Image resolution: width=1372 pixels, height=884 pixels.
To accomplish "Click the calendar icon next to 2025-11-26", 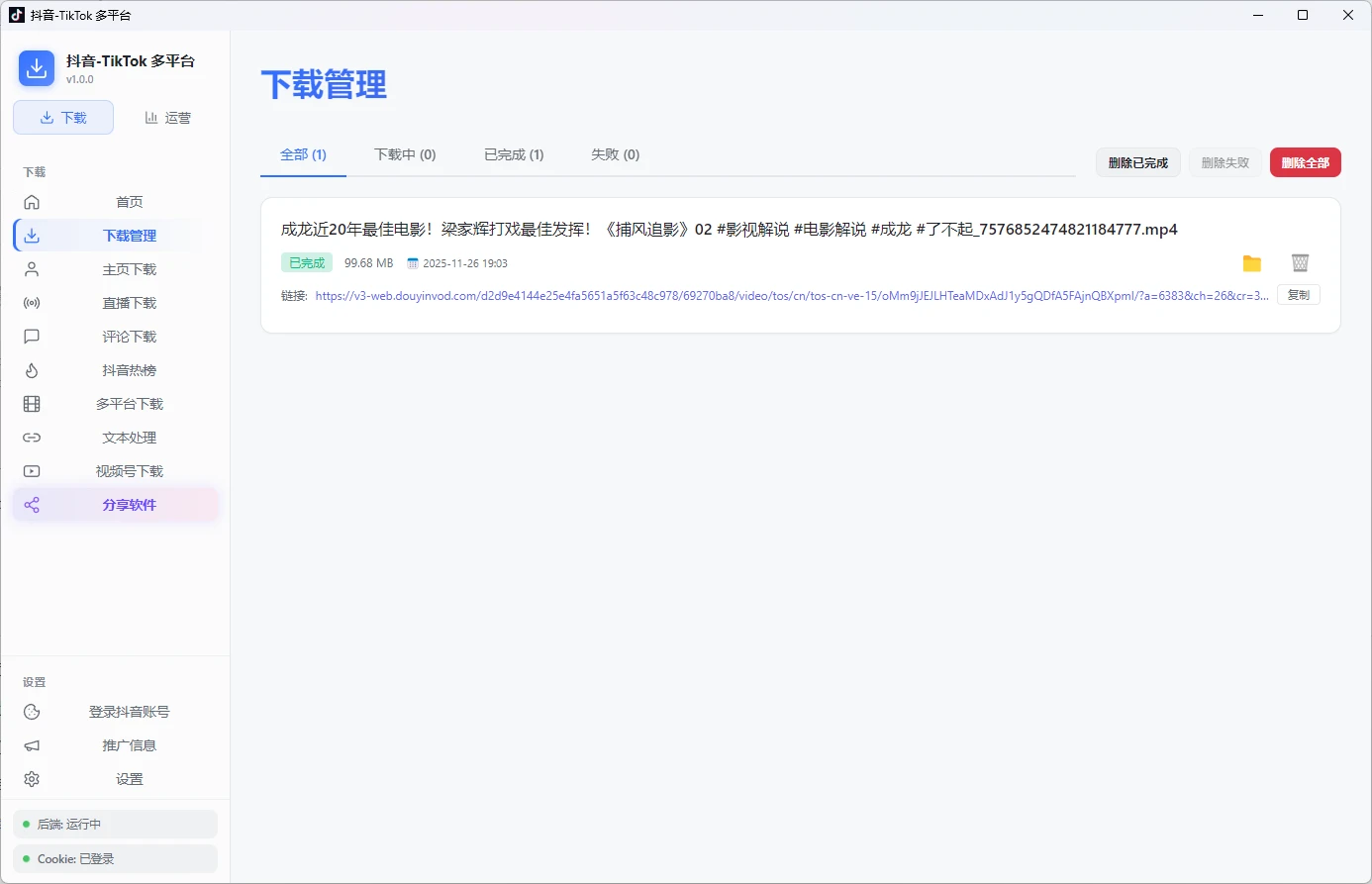I will tap(413, 263).
